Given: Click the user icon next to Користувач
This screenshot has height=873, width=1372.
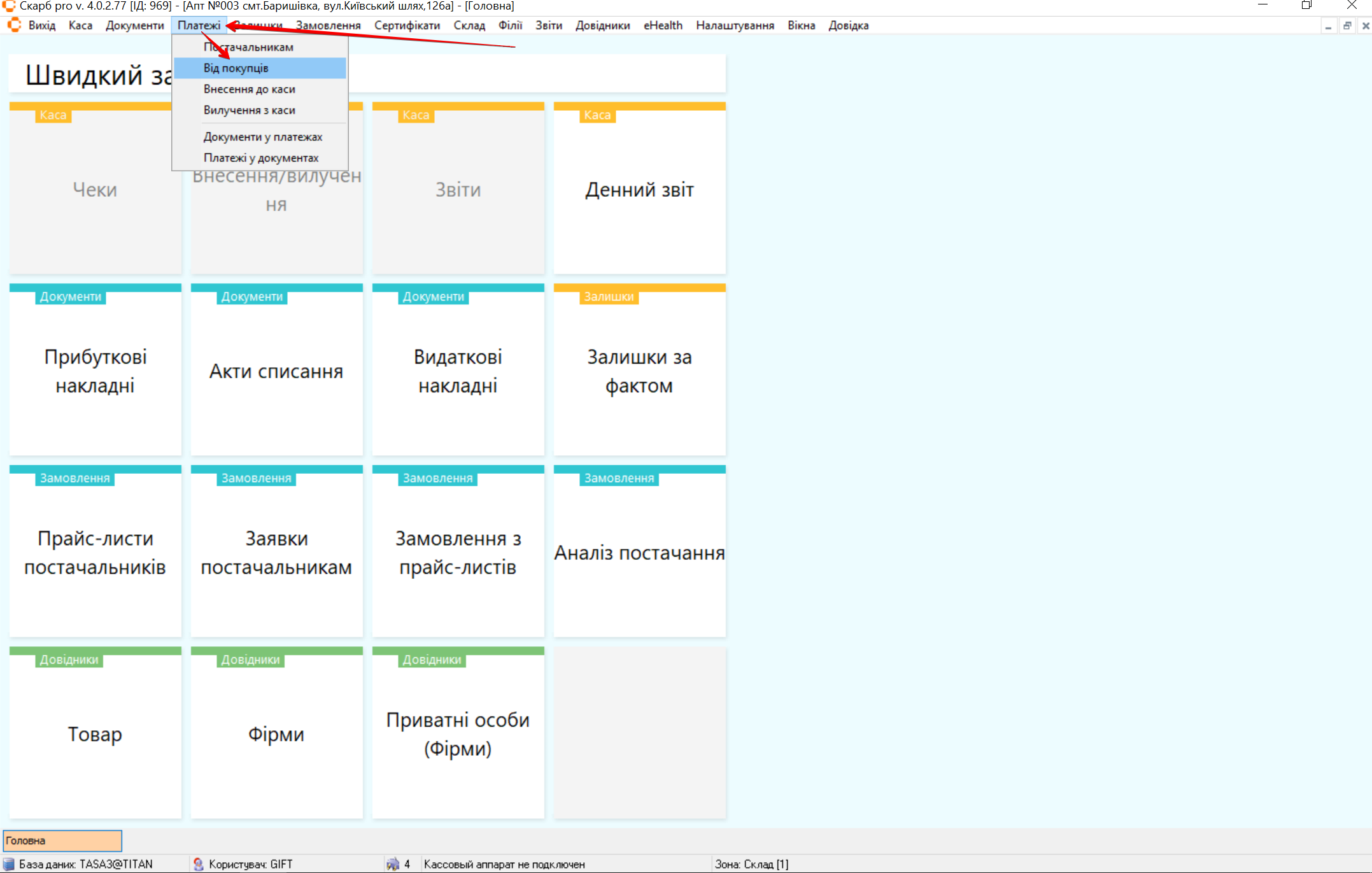Looking at the screenshot, I should tap(199, 864).
